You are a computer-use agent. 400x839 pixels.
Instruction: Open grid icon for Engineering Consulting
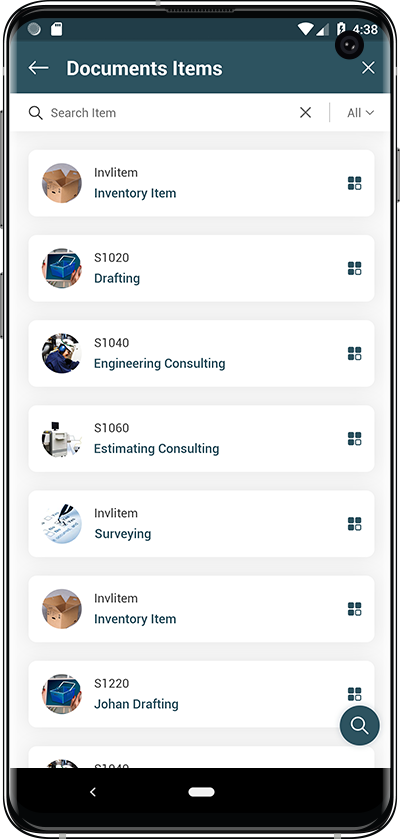[x=355, y=354]
